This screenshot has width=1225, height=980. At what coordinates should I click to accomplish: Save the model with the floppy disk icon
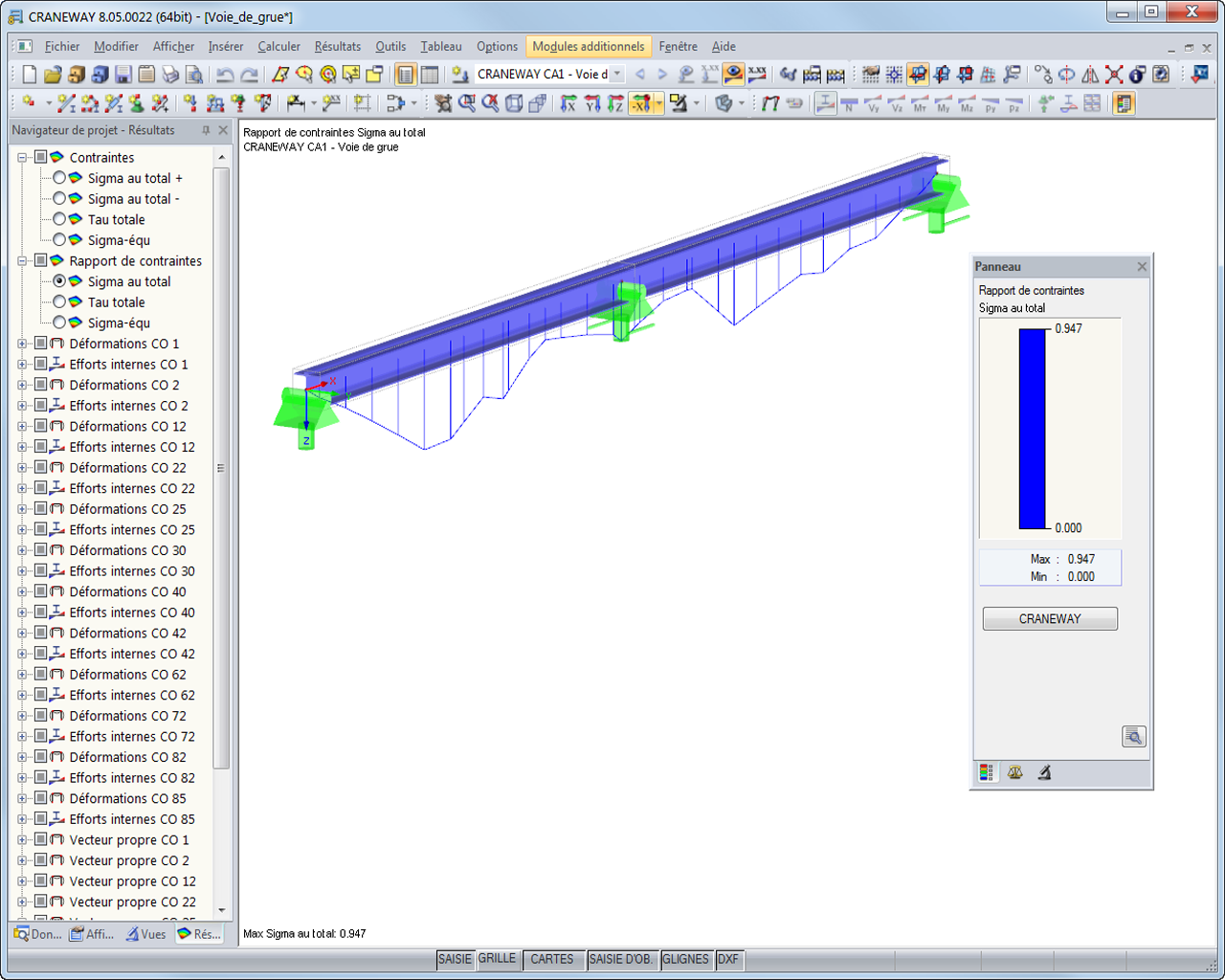click(123, 75)
